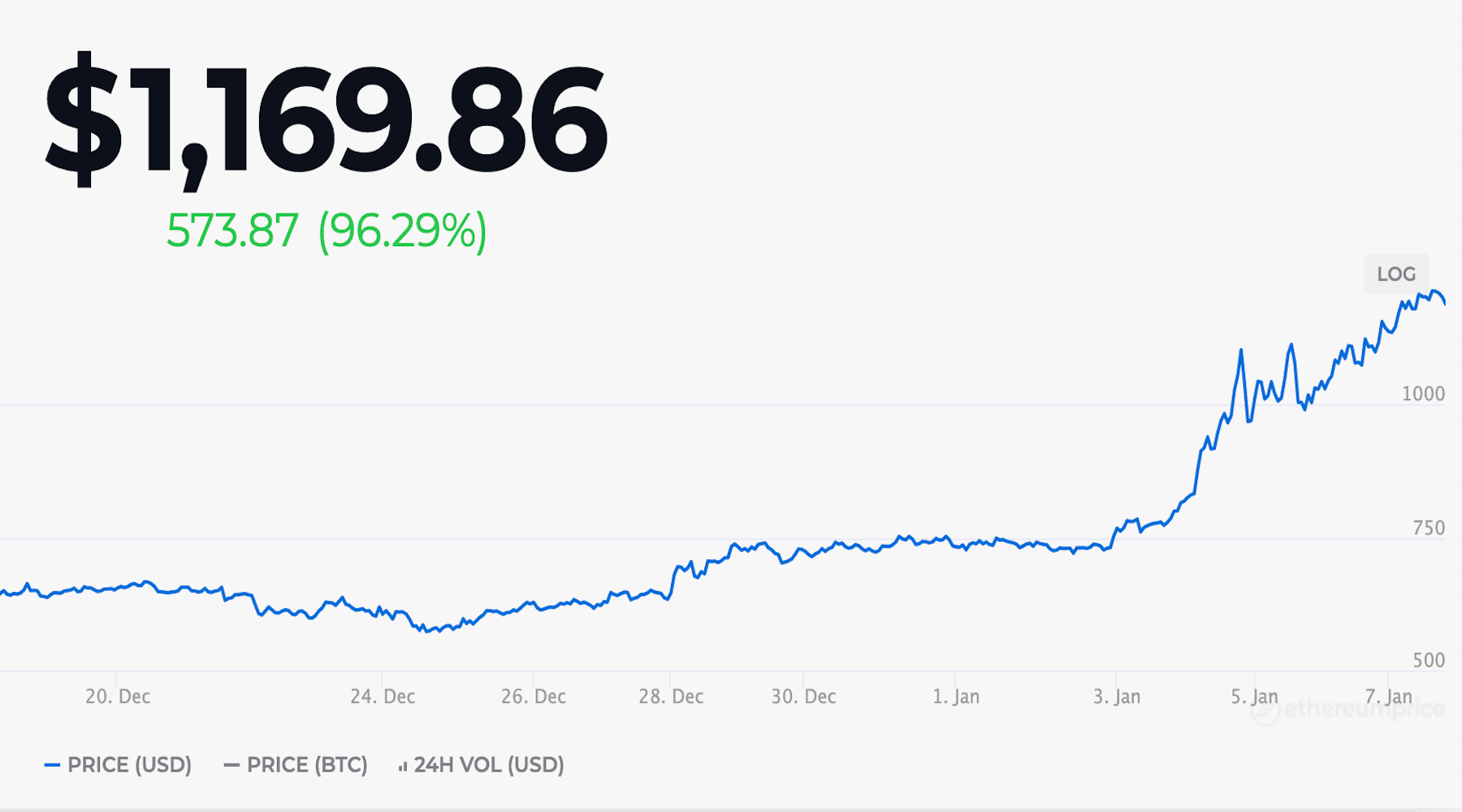Select the 24. Dec date label

tap(383, 697)
